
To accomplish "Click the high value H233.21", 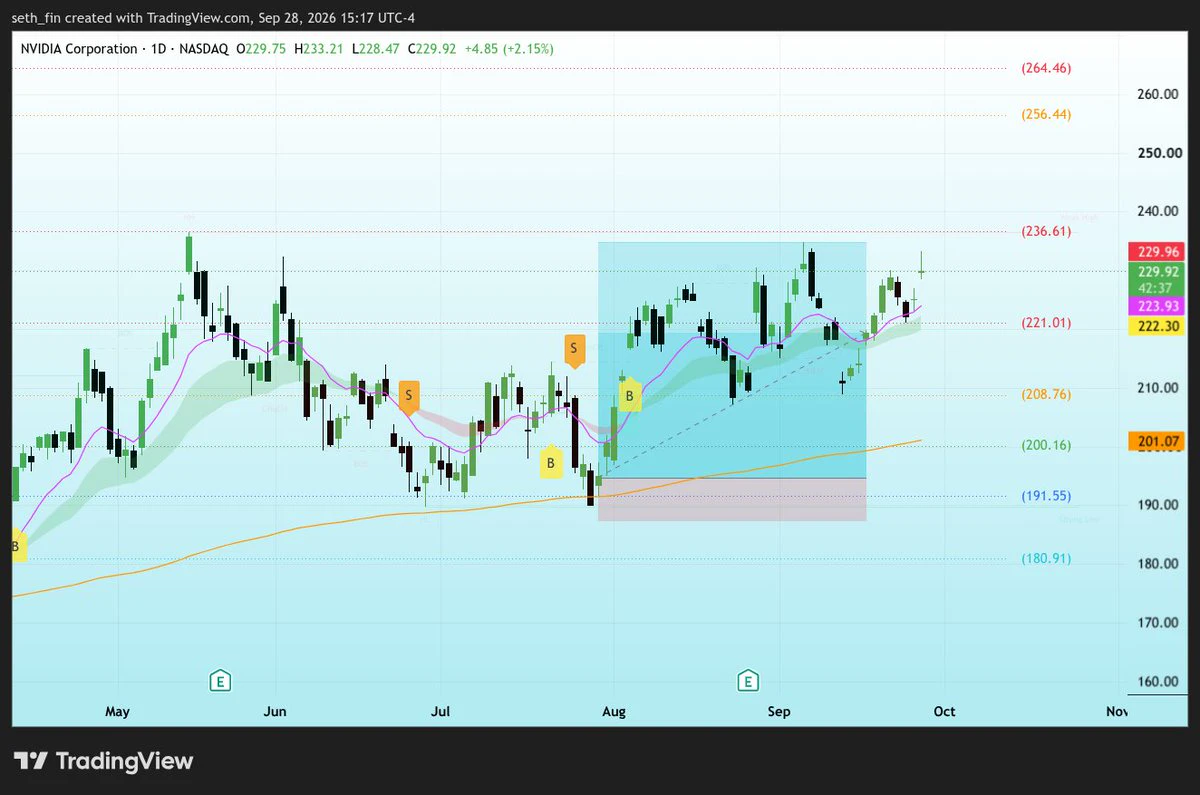I will (317, 49).
